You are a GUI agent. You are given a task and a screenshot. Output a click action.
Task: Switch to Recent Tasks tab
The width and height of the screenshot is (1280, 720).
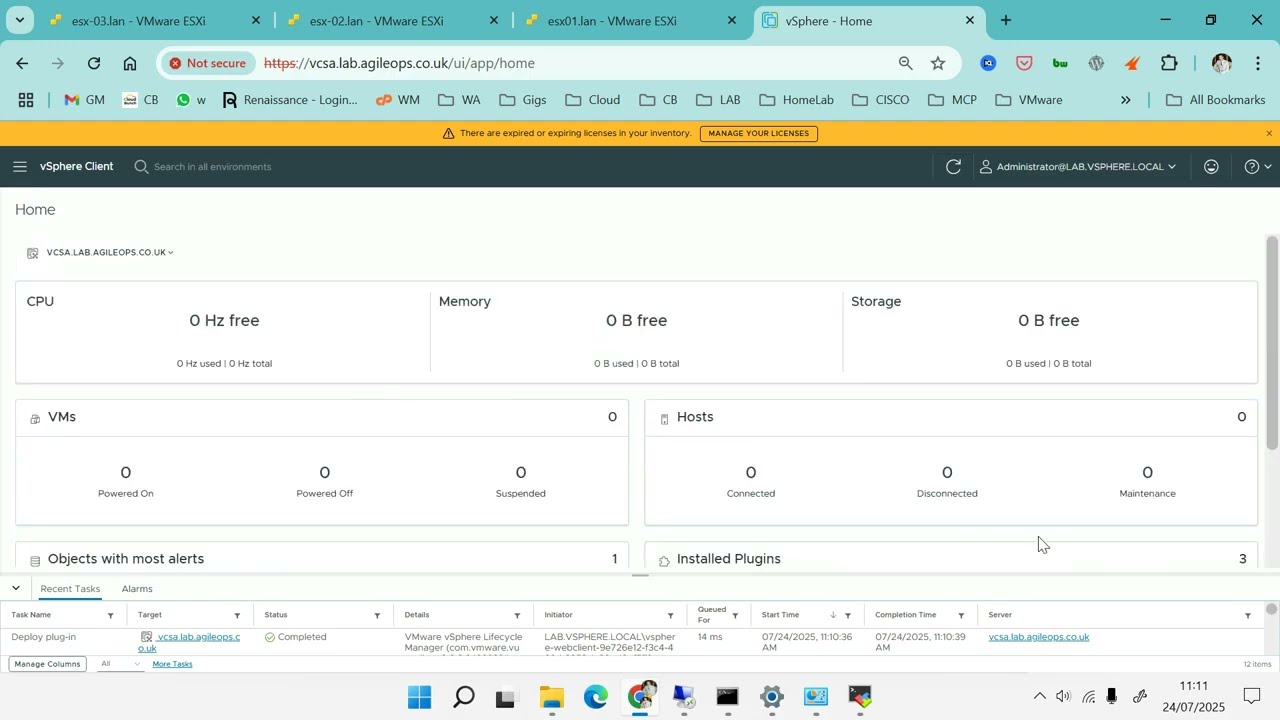coord(70,589)
